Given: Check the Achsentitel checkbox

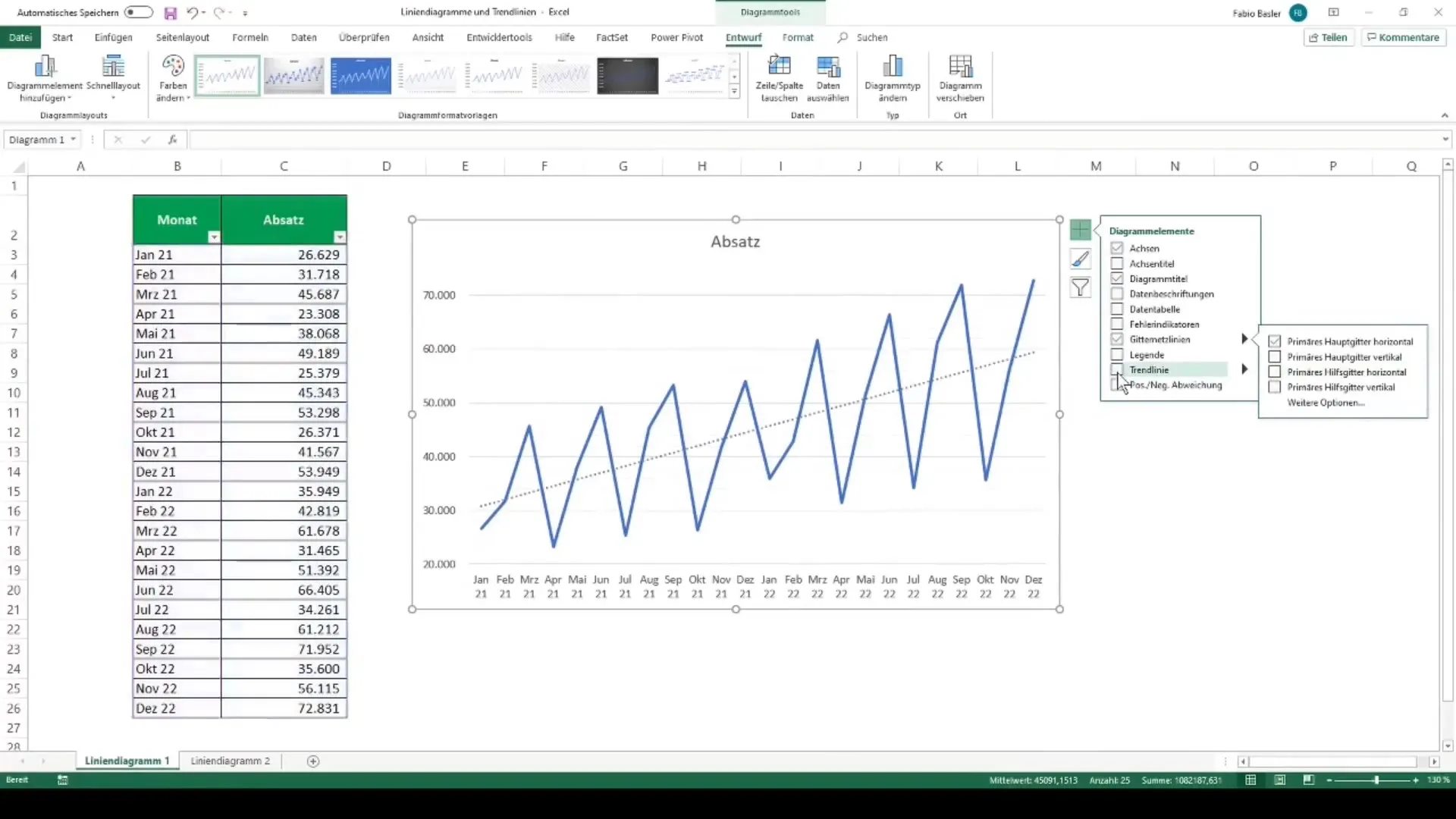Looking at the screenshot, I should (1117, 264).
